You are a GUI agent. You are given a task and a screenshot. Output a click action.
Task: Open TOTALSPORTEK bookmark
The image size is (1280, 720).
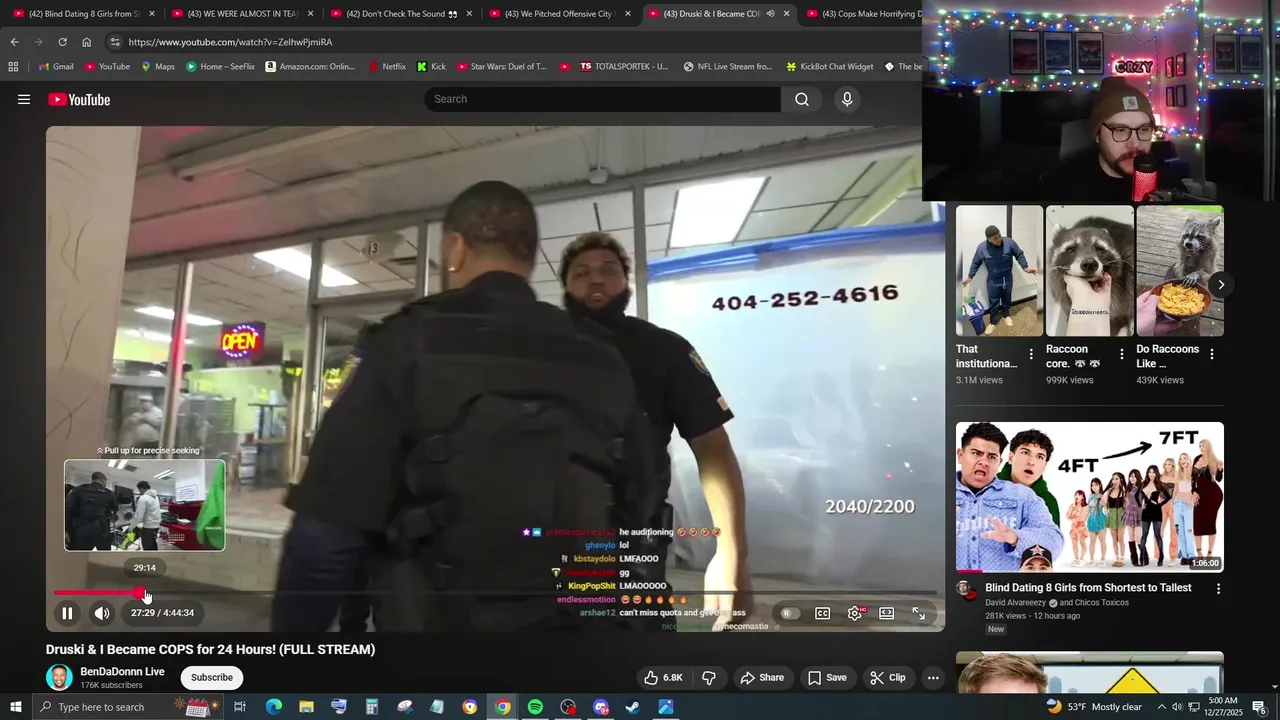(x=624, y=67)
